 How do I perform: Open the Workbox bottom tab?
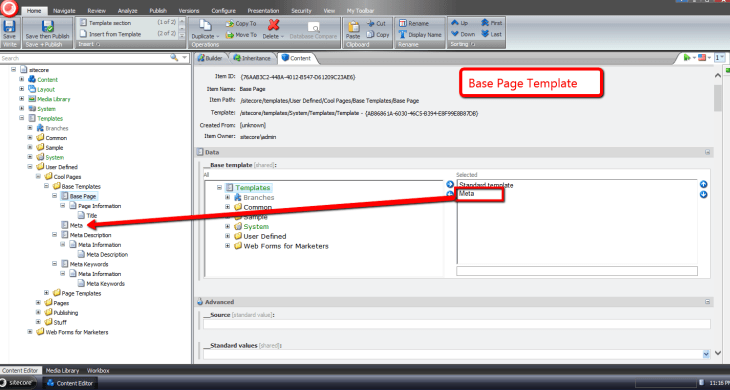[x=98, y=370]
